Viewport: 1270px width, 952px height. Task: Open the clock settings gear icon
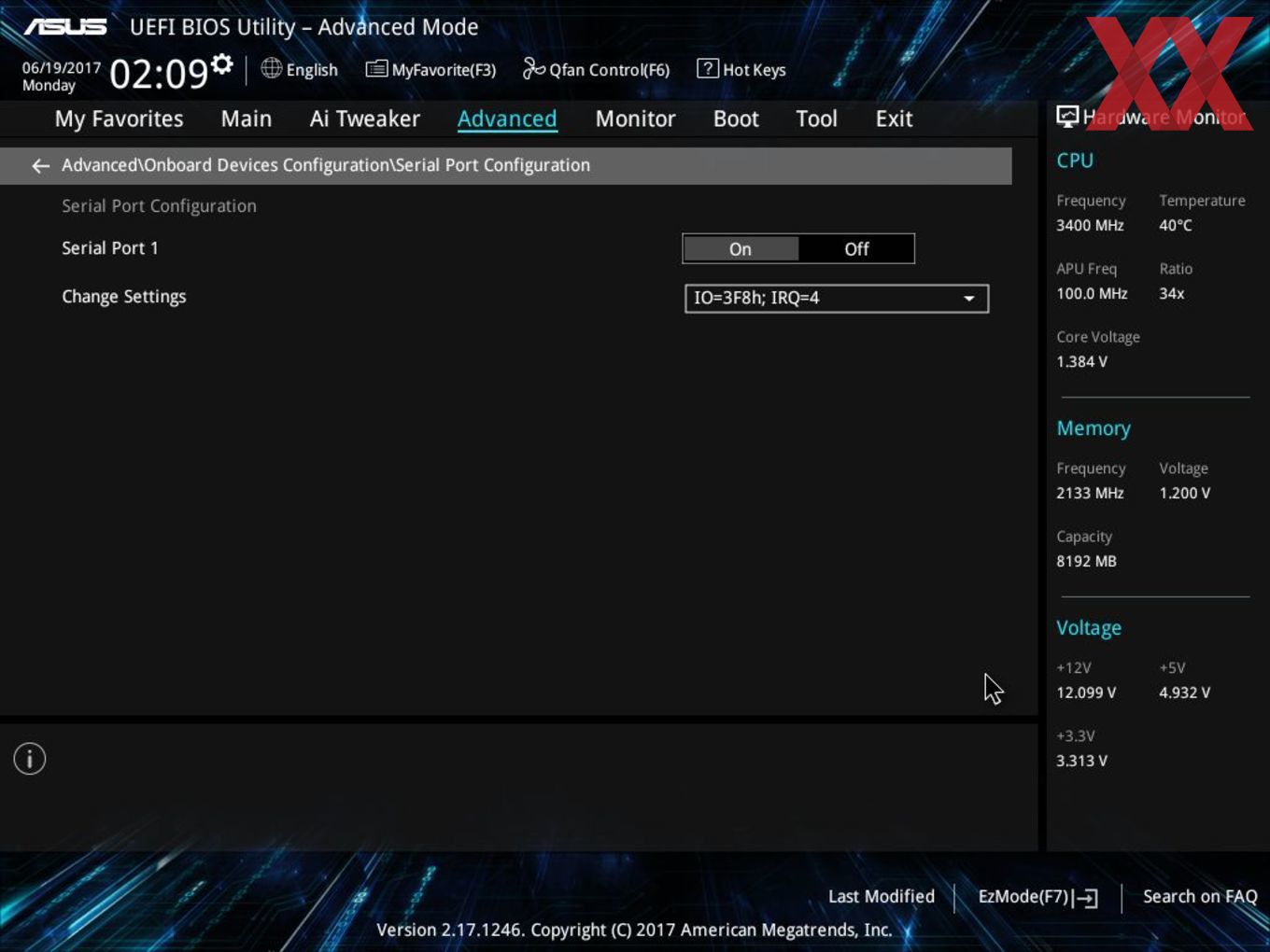(x=222, y=64)
